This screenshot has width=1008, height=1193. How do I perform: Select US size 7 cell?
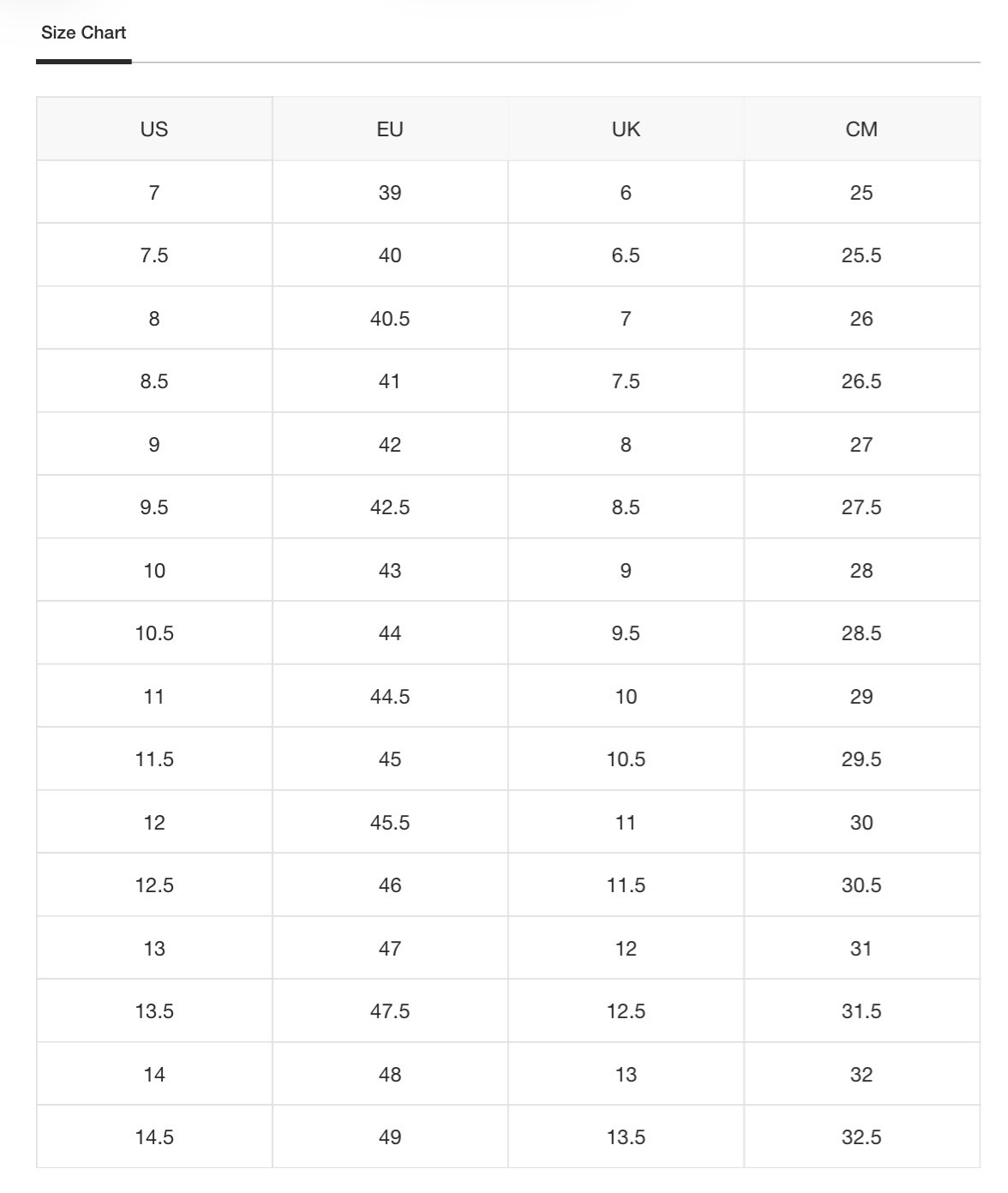click(x=154, y=193)
